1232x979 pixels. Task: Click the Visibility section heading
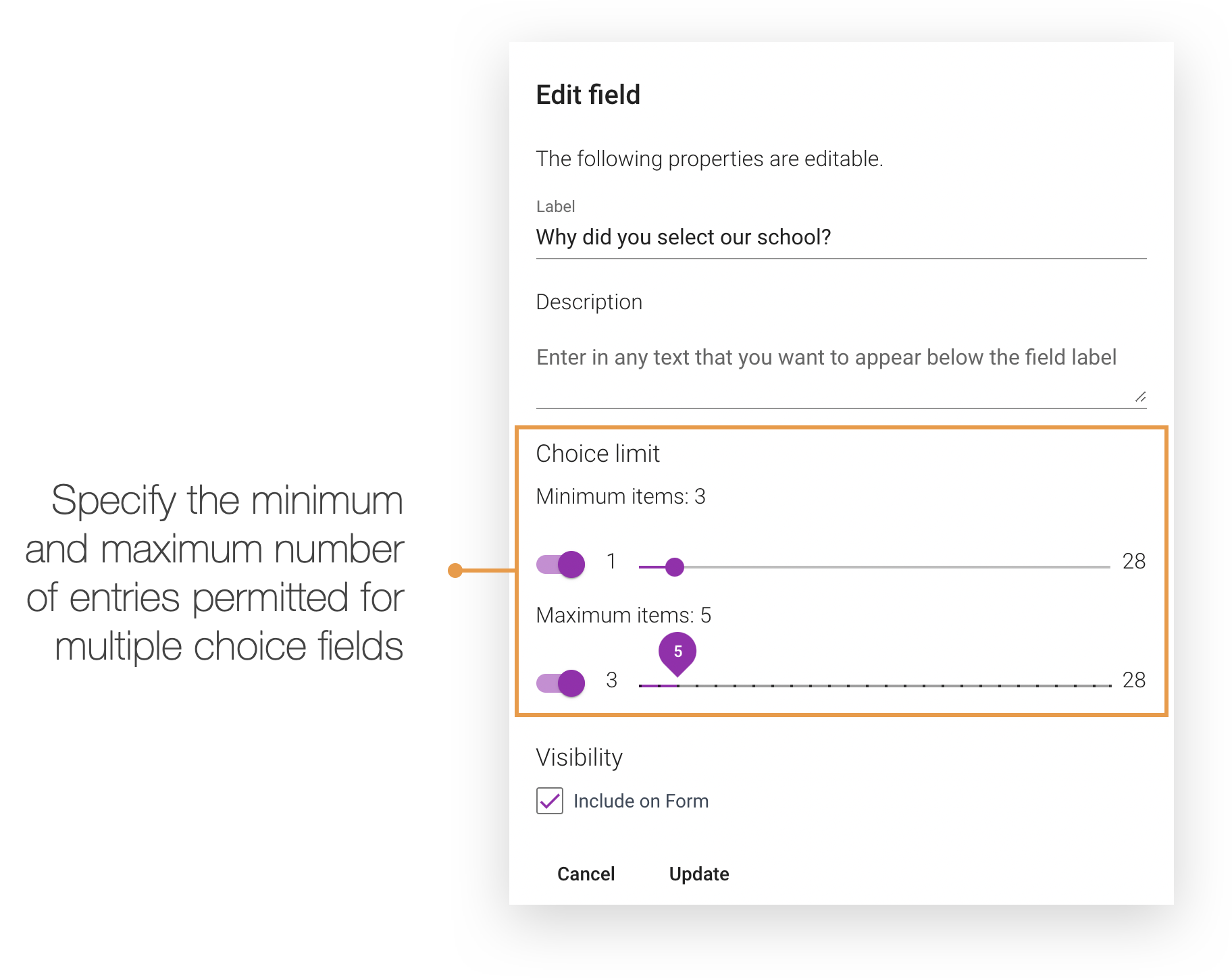tap(579, 757)
